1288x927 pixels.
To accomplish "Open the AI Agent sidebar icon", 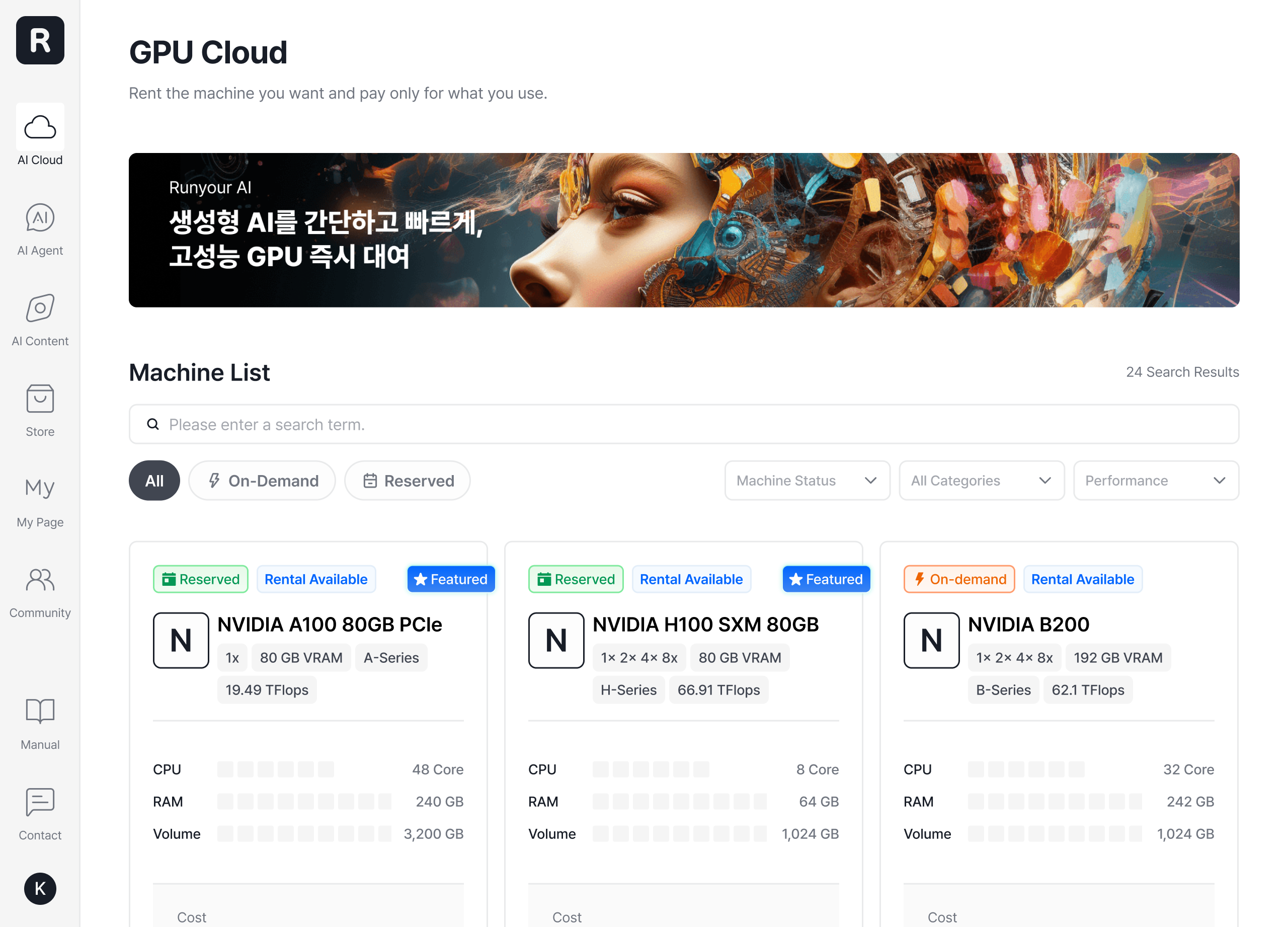I will (40, 218).
